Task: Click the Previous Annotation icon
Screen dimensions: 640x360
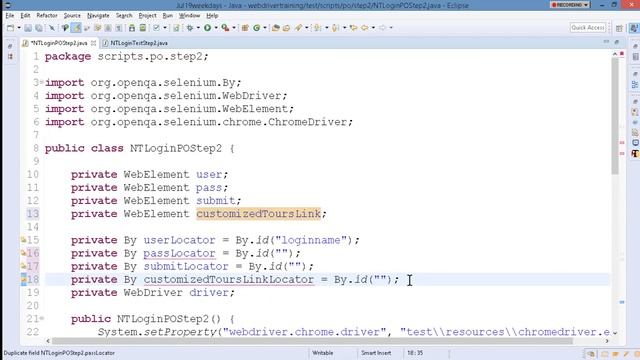Action: tap(335, 28)
